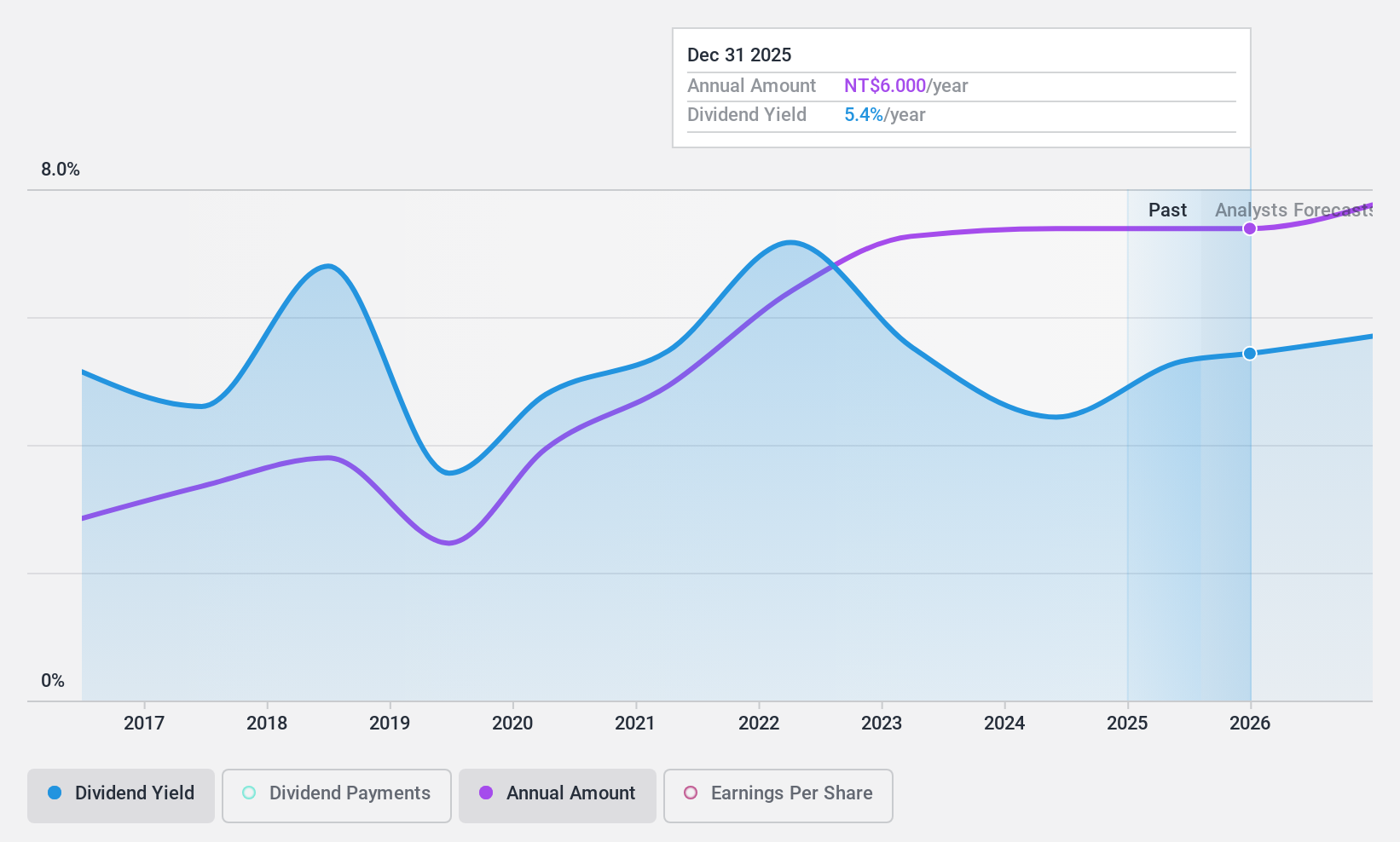Click the 5.4%/year dividend yield value
1400x842 pixels.
pos(884,114)
